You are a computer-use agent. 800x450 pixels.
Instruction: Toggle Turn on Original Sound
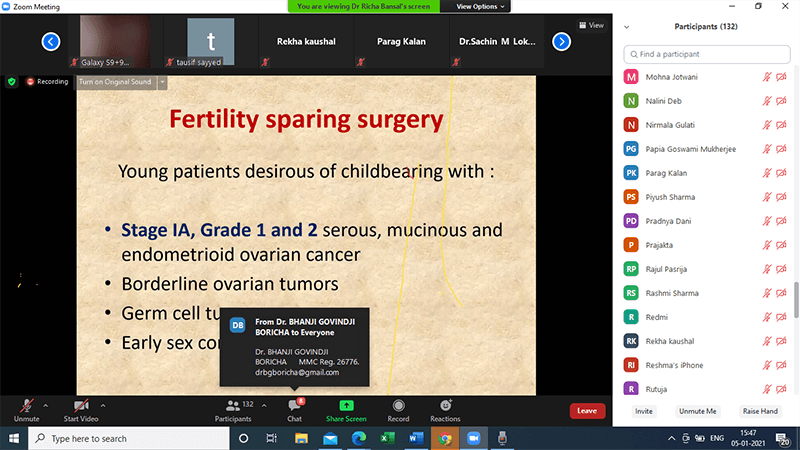114,81
